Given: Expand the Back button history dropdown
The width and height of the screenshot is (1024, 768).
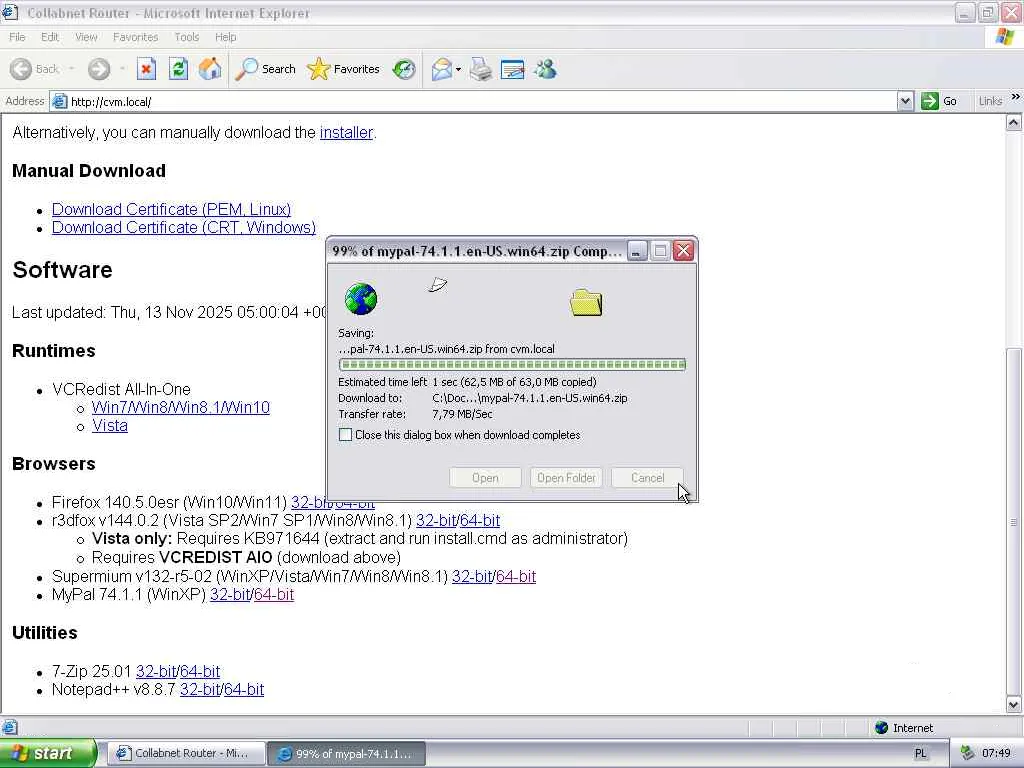Looking at the screenshot, I should [72, 69].
